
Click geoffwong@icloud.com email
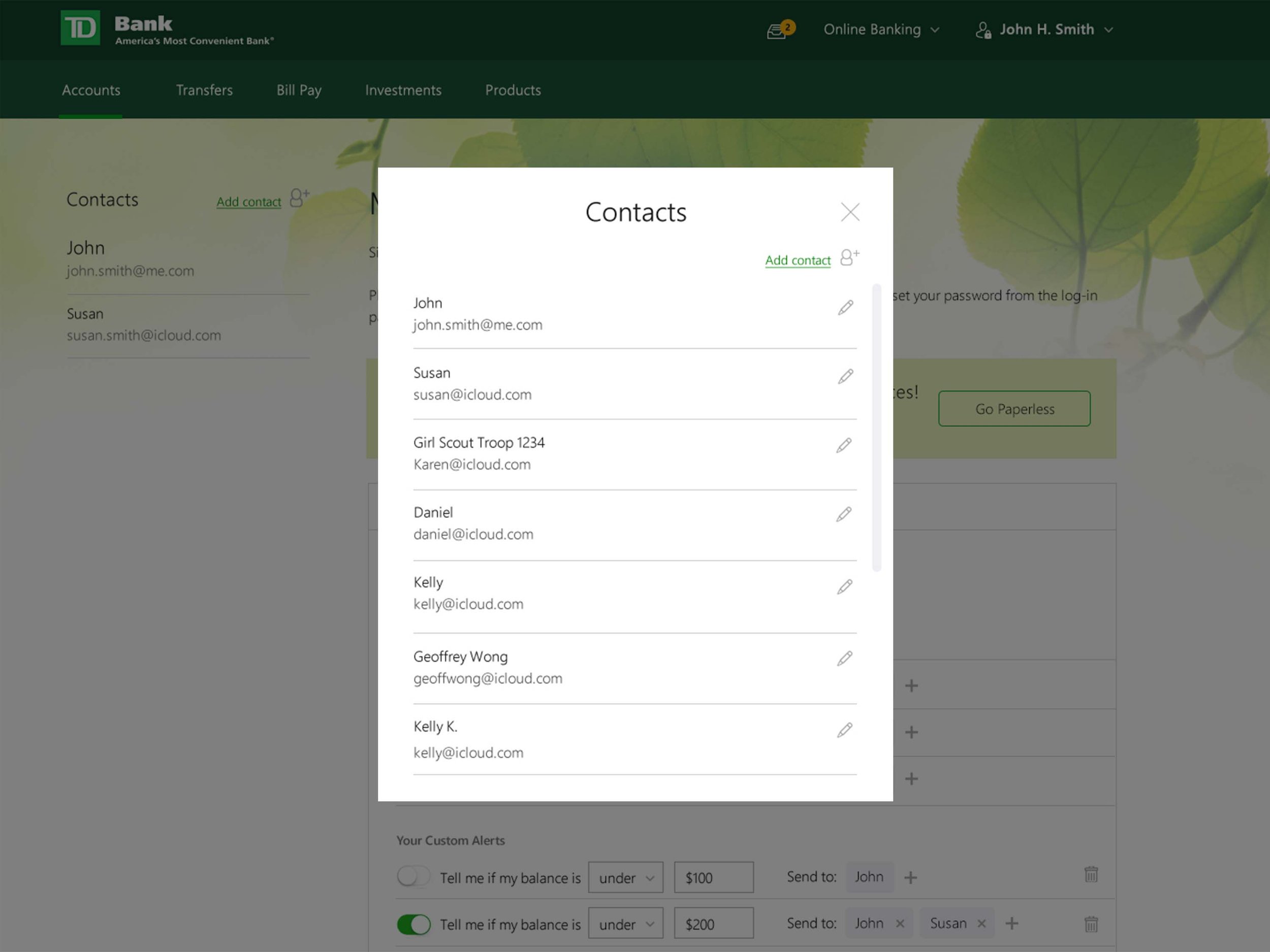[x=488, y=679]
